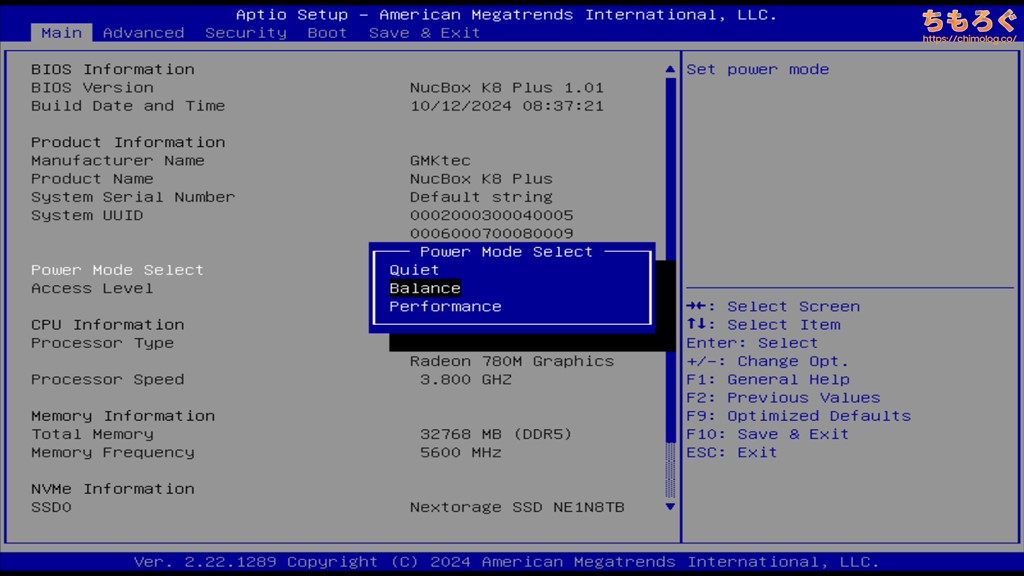This screenshot has width=1024, height=576.
Task: Click the System Serial Number label
Action: click(x=133, y=197)
